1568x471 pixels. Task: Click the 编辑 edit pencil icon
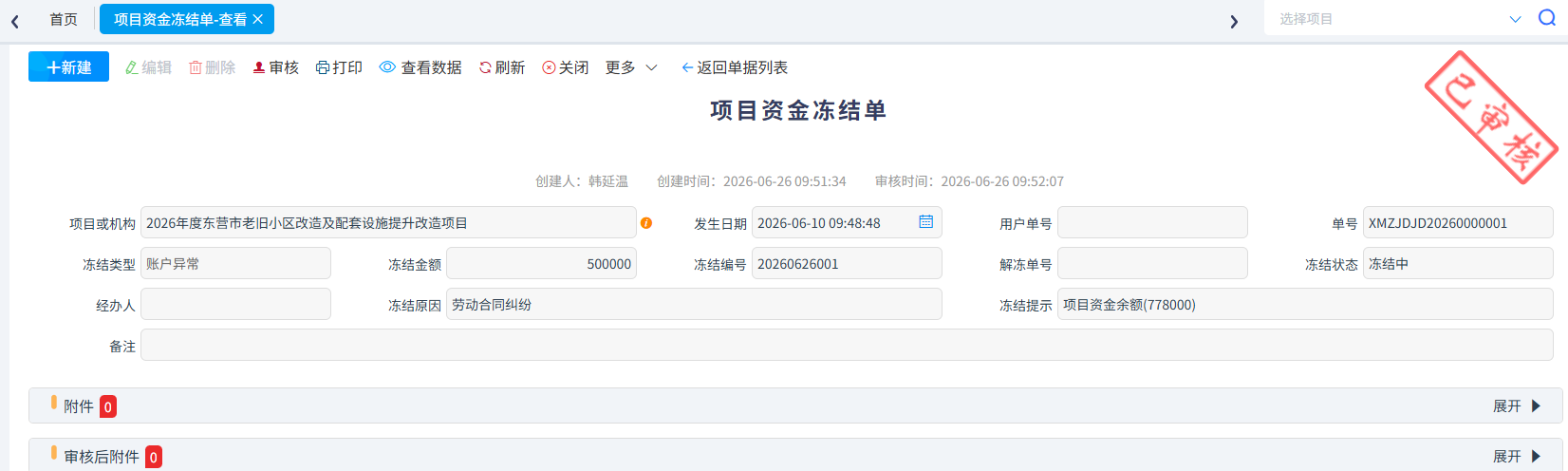[x=131, y=67]
